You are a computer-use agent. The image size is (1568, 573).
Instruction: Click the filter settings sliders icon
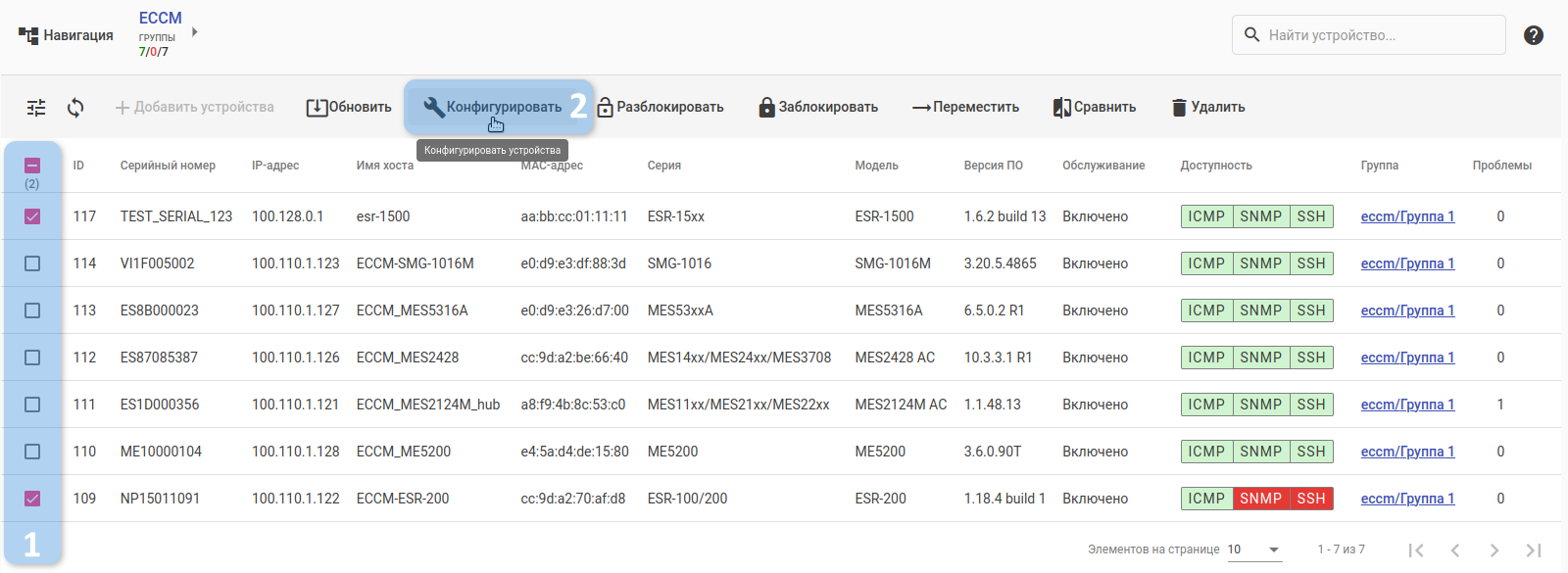click(x=36, y=108)
